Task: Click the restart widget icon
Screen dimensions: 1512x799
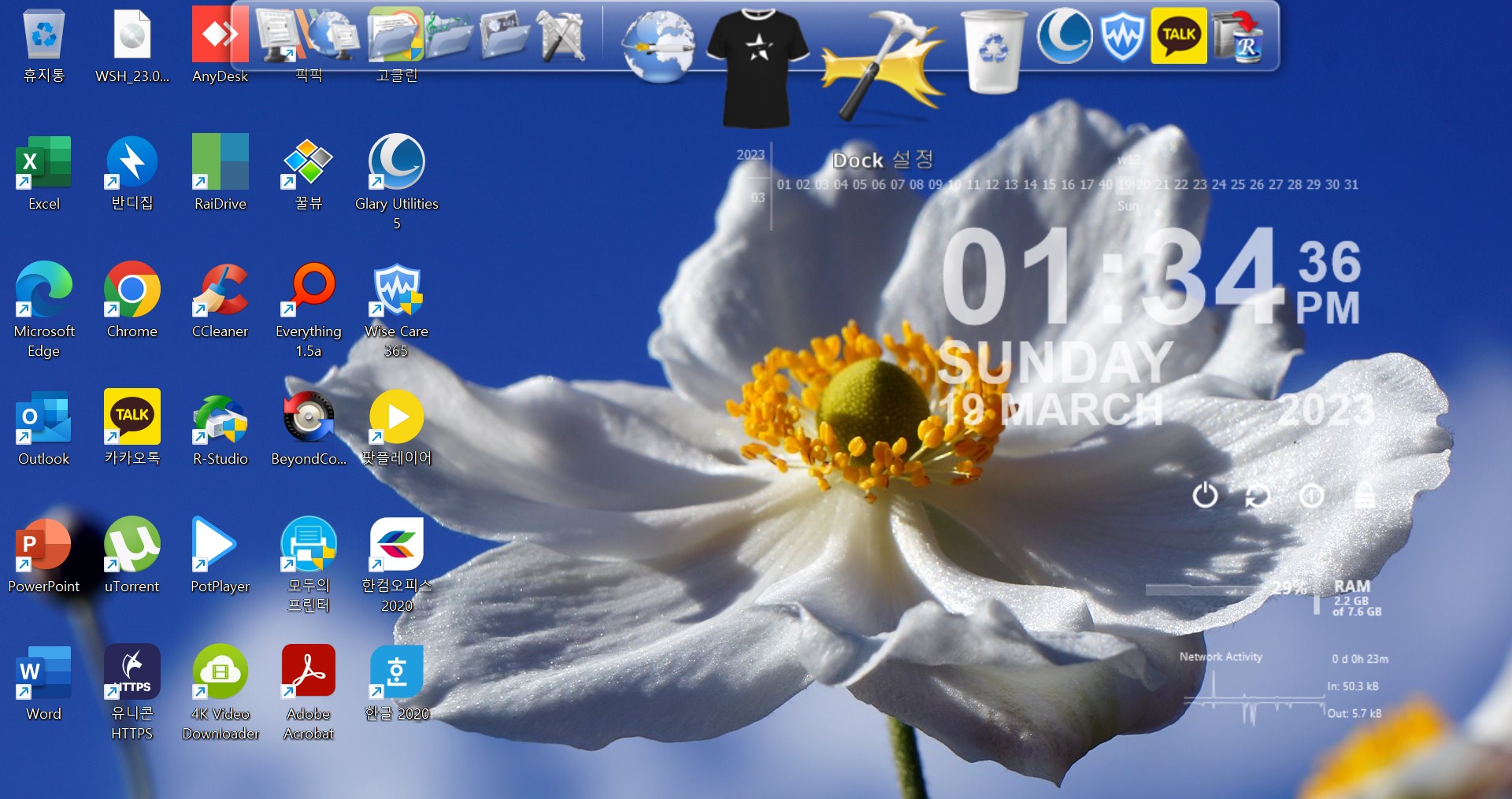Action: point(1258,496)
